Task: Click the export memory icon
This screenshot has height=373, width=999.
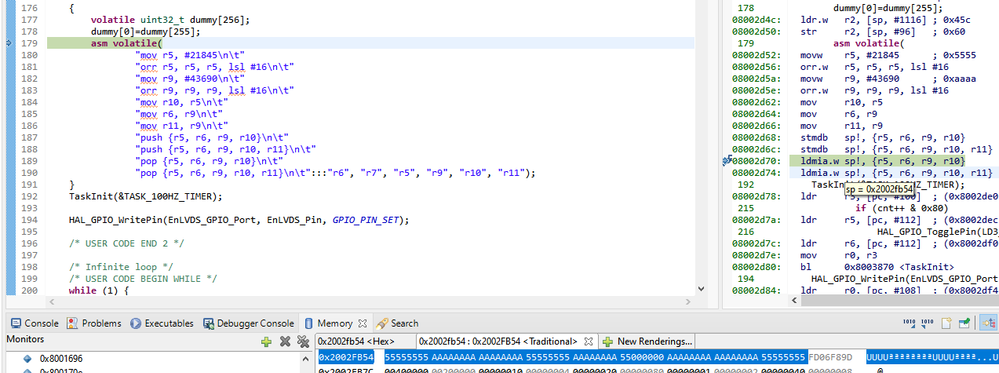Action: [x=928, y=323]
